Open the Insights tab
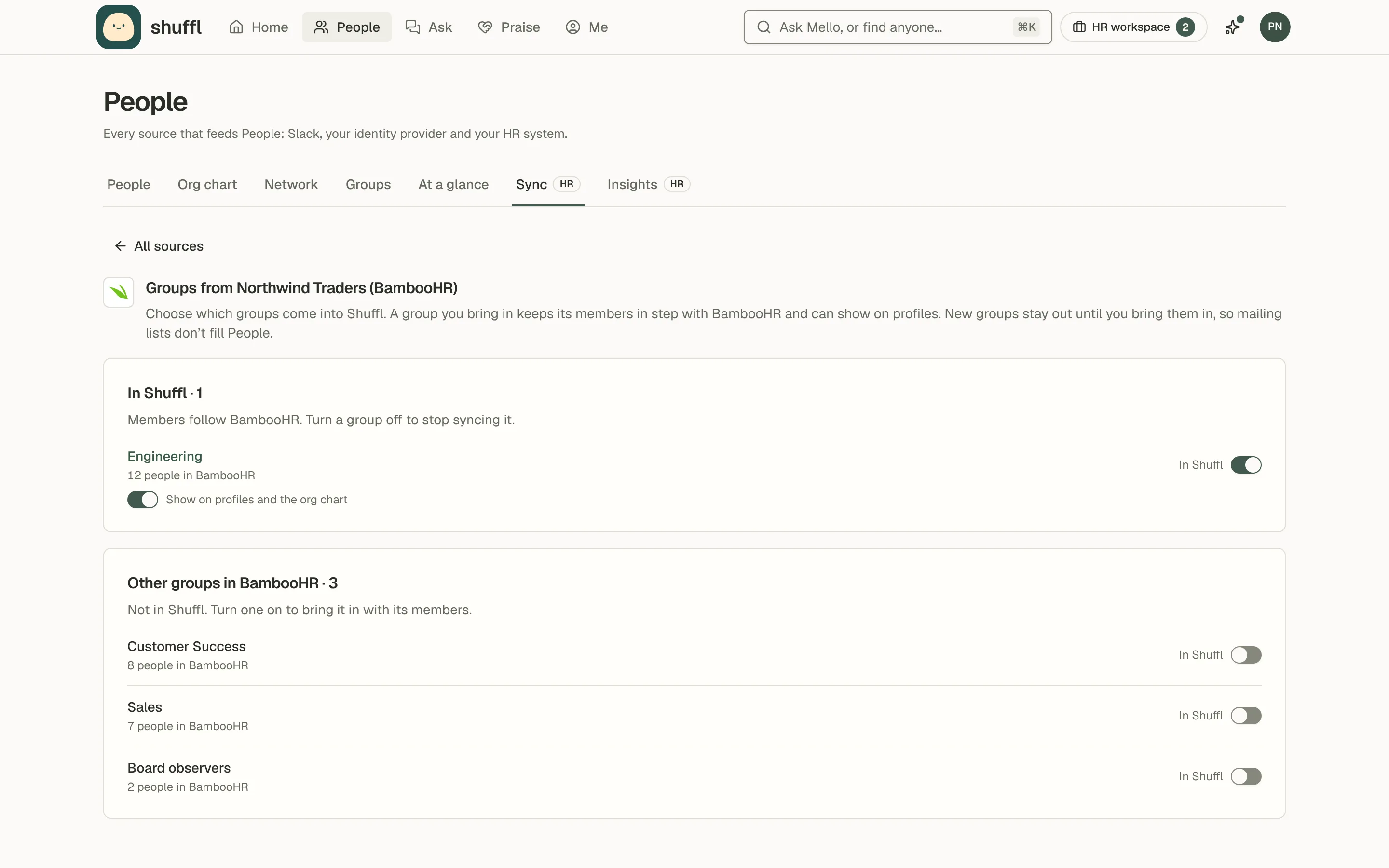The height and width of the screenshot is (868, 1389). point(649,184)
